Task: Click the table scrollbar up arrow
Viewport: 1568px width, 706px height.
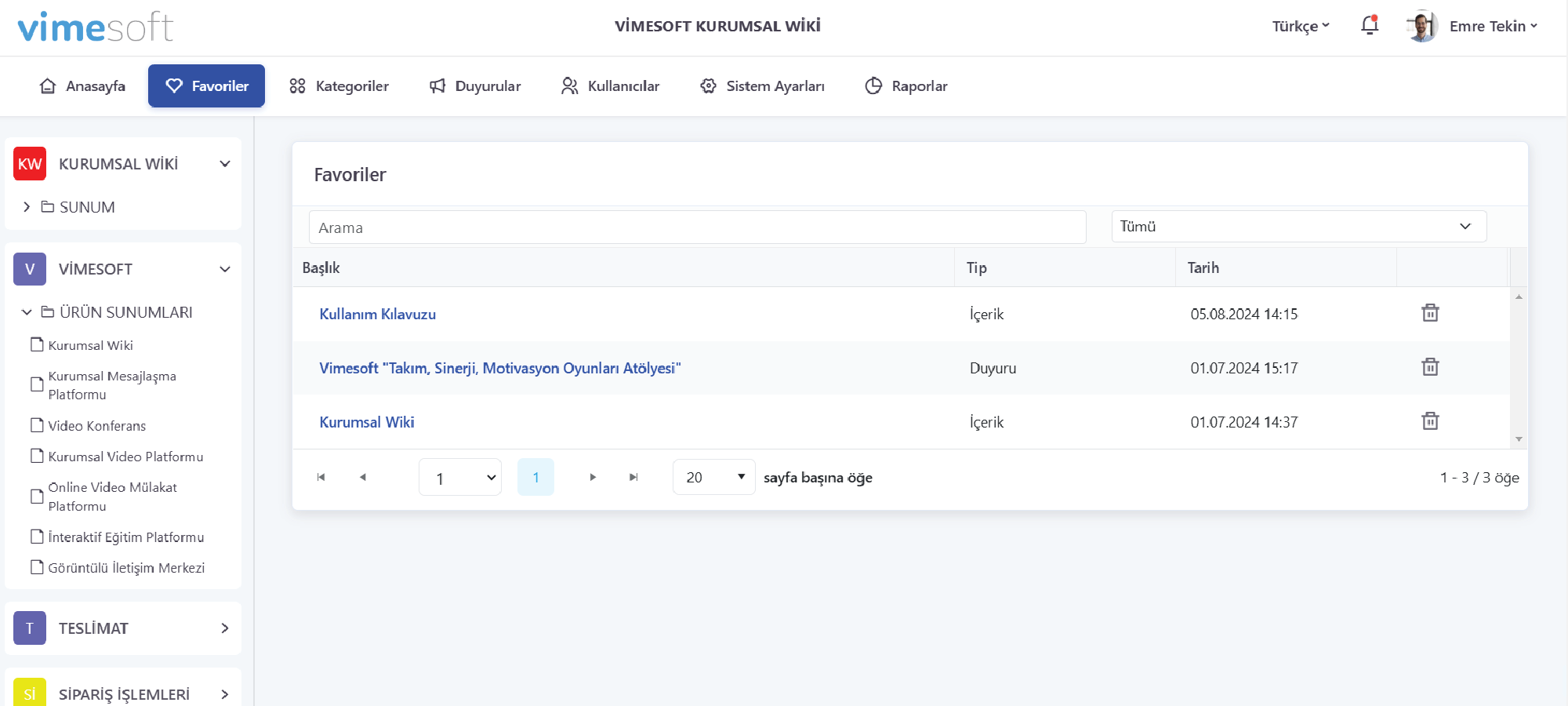Action: pyautogui.click(x=1519, y=297)
